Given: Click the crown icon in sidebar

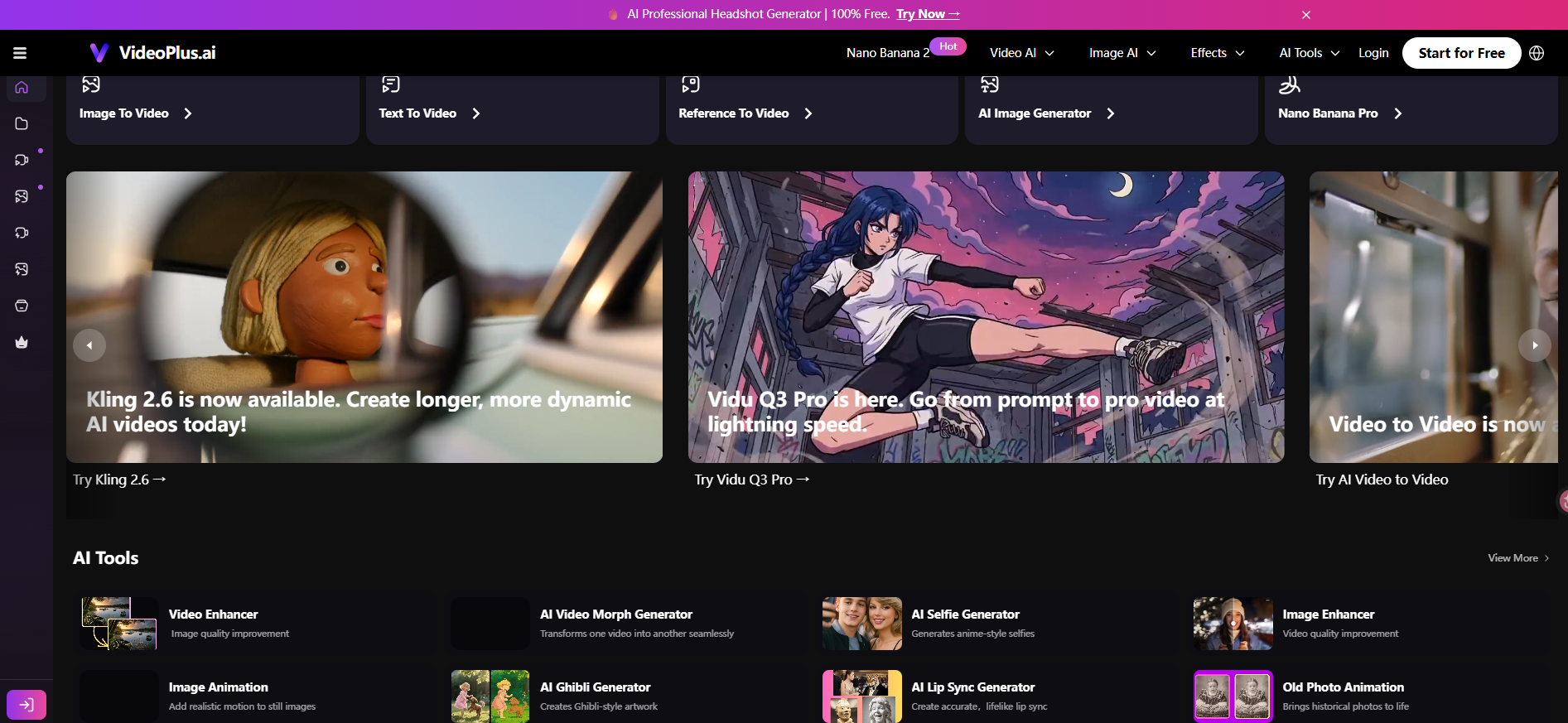Looking at the screenshot, I should click(x=22, y=342).
